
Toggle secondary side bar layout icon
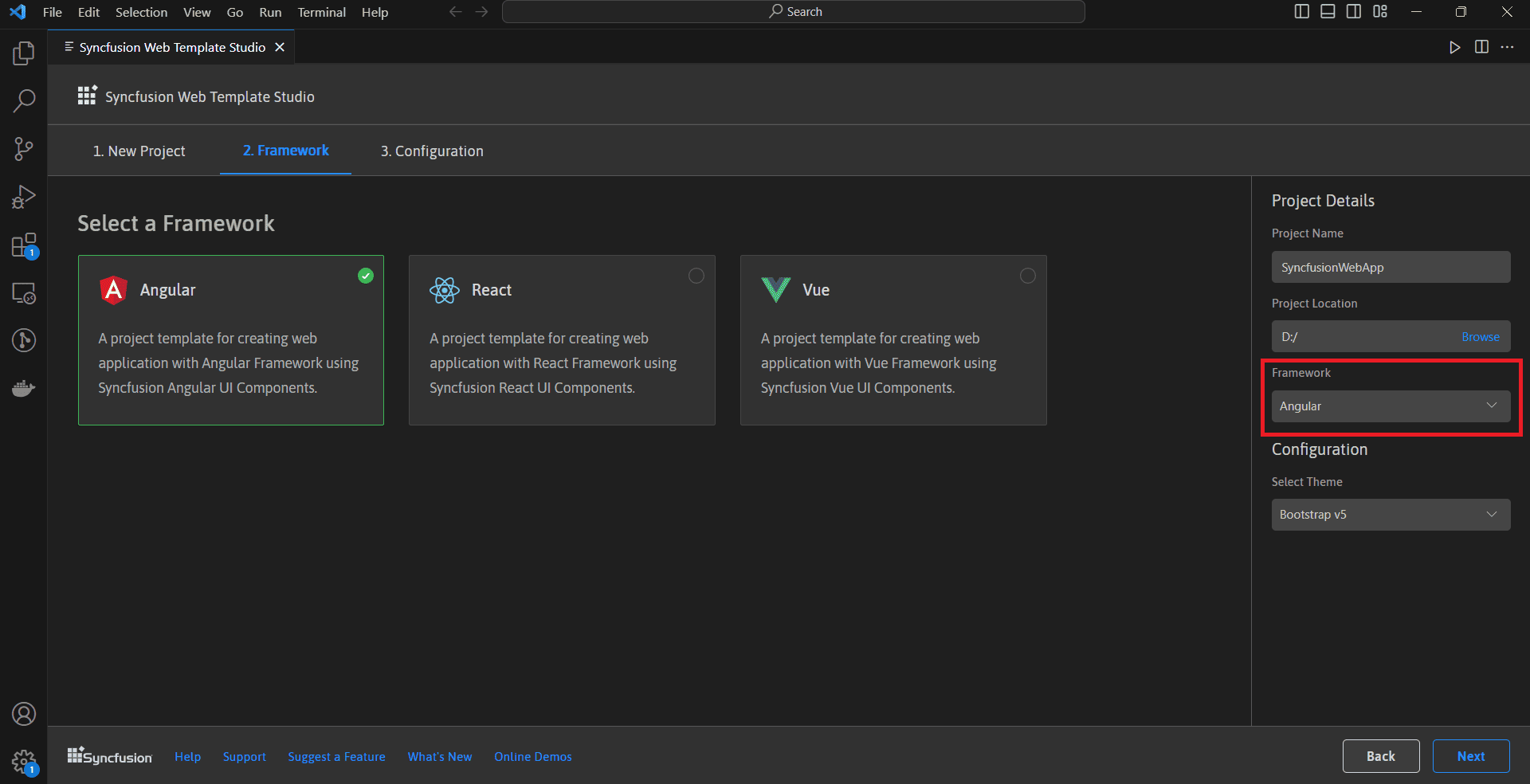pos(1354,11)
